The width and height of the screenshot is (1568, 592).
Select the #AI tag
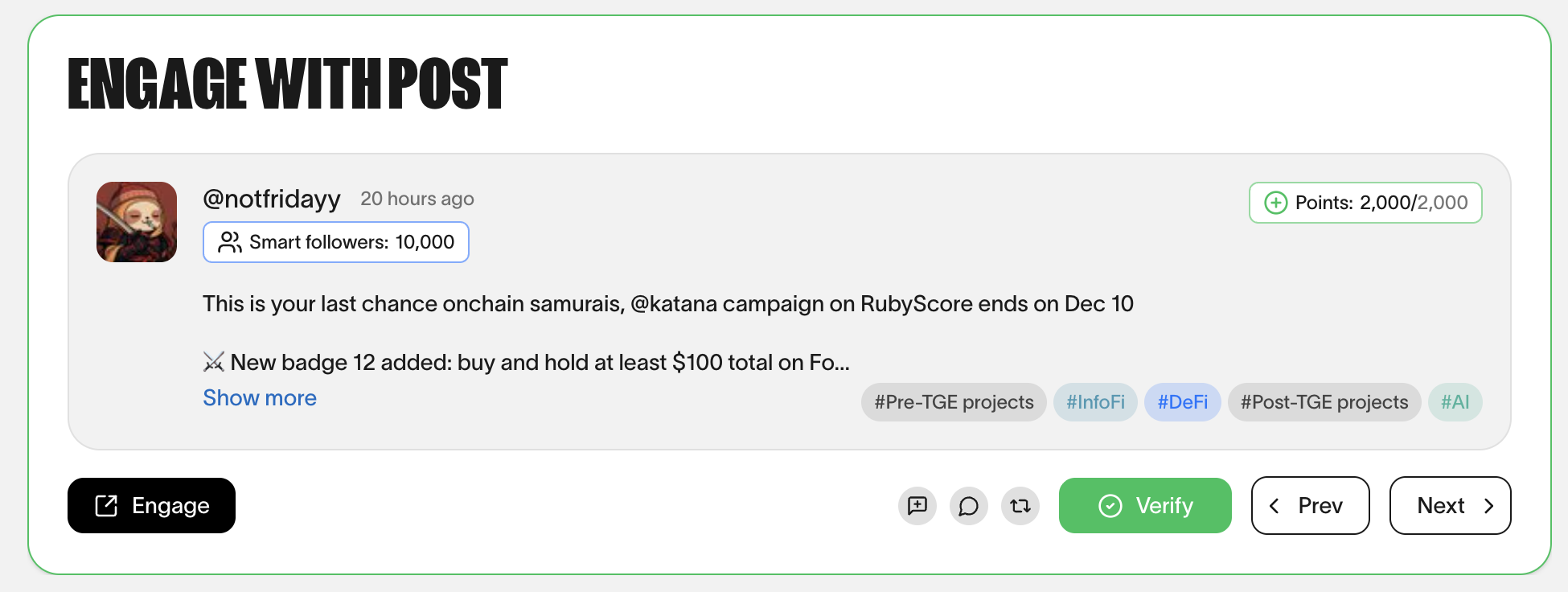[x=1455, y=402]
